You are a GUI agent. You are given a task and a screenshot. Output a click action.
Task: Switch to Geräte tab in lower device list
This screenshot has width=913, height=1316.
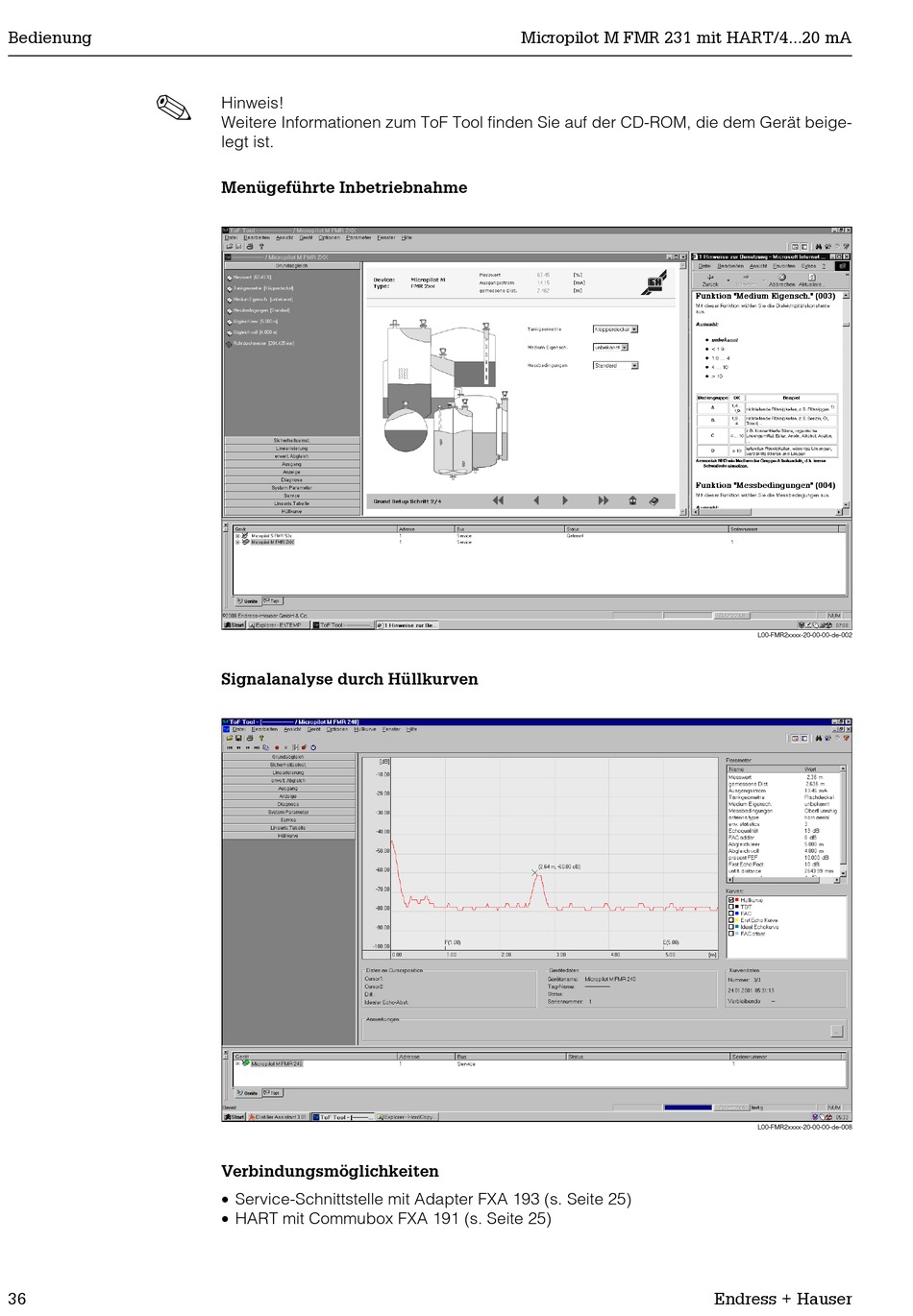pyautogui.click(x=248, y=1093)
